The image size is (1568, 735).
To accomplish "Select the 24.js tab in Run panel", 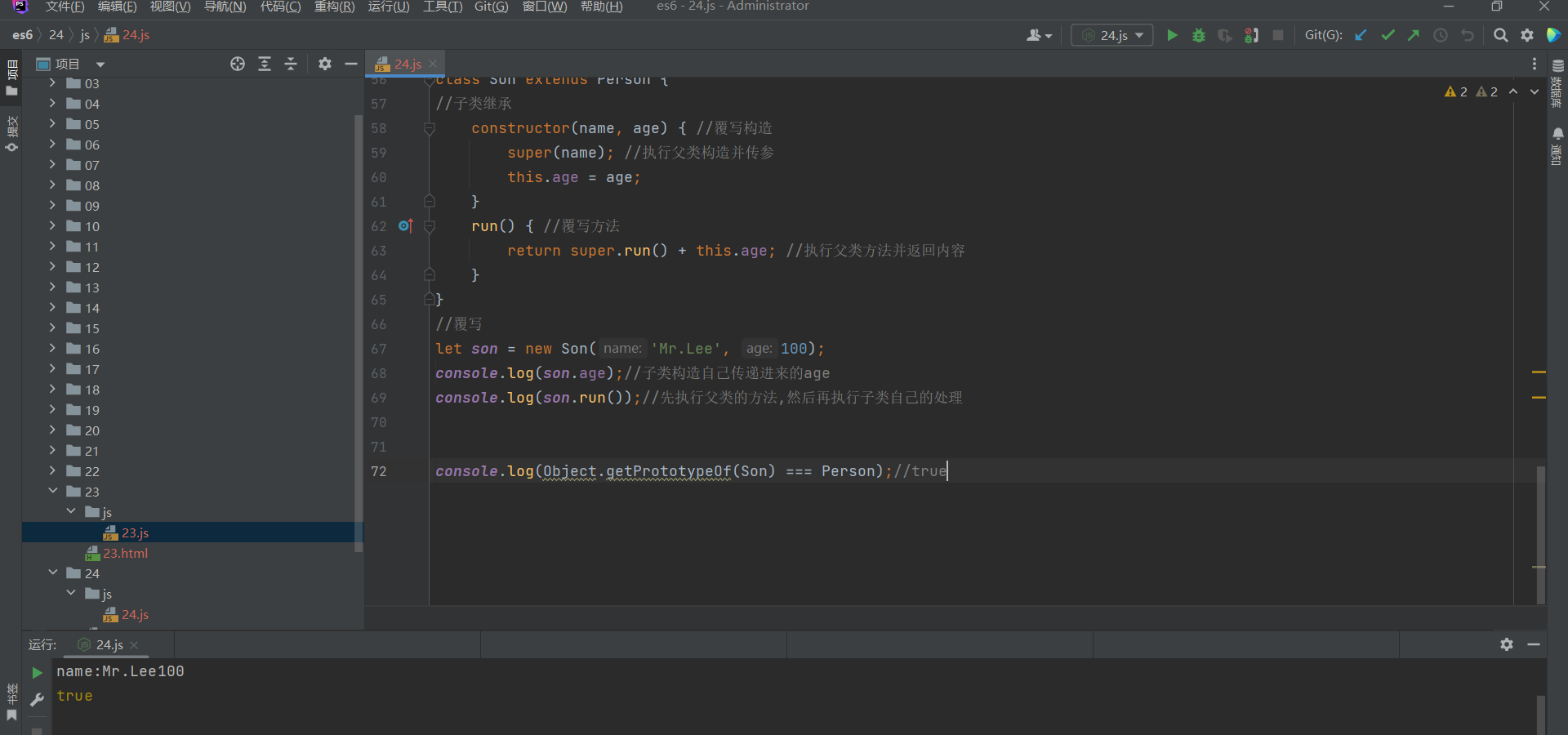I will [109, 645].
